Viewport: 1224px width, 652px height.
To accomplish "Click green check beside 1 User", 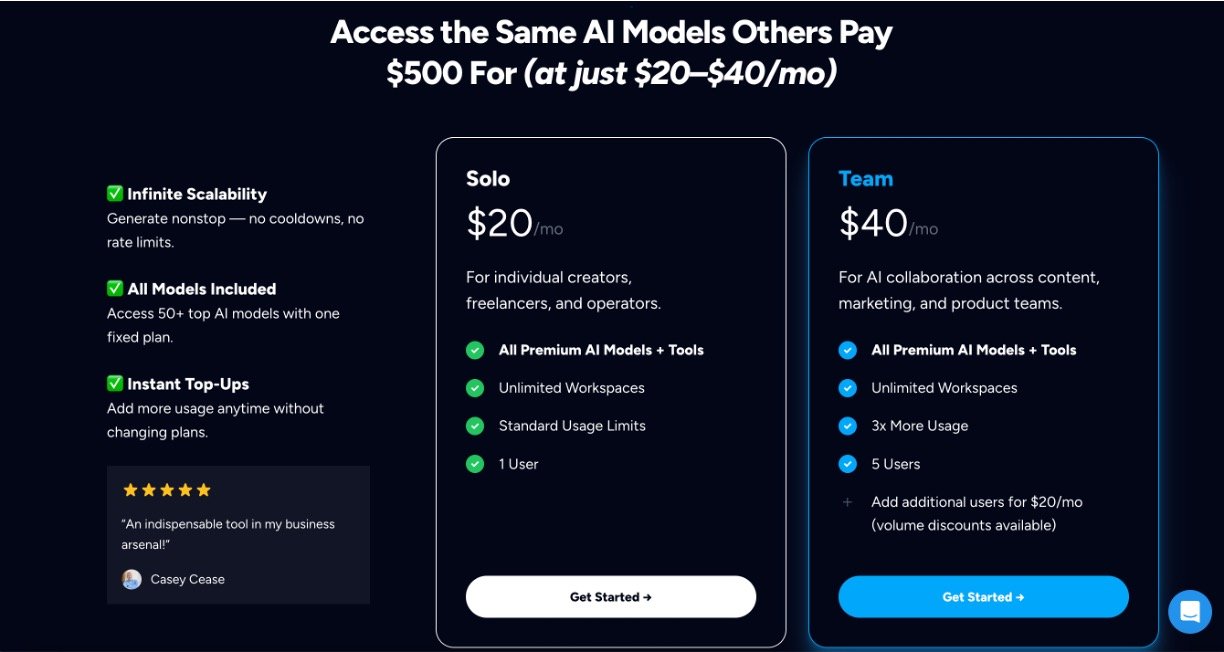I will point(475,464).
